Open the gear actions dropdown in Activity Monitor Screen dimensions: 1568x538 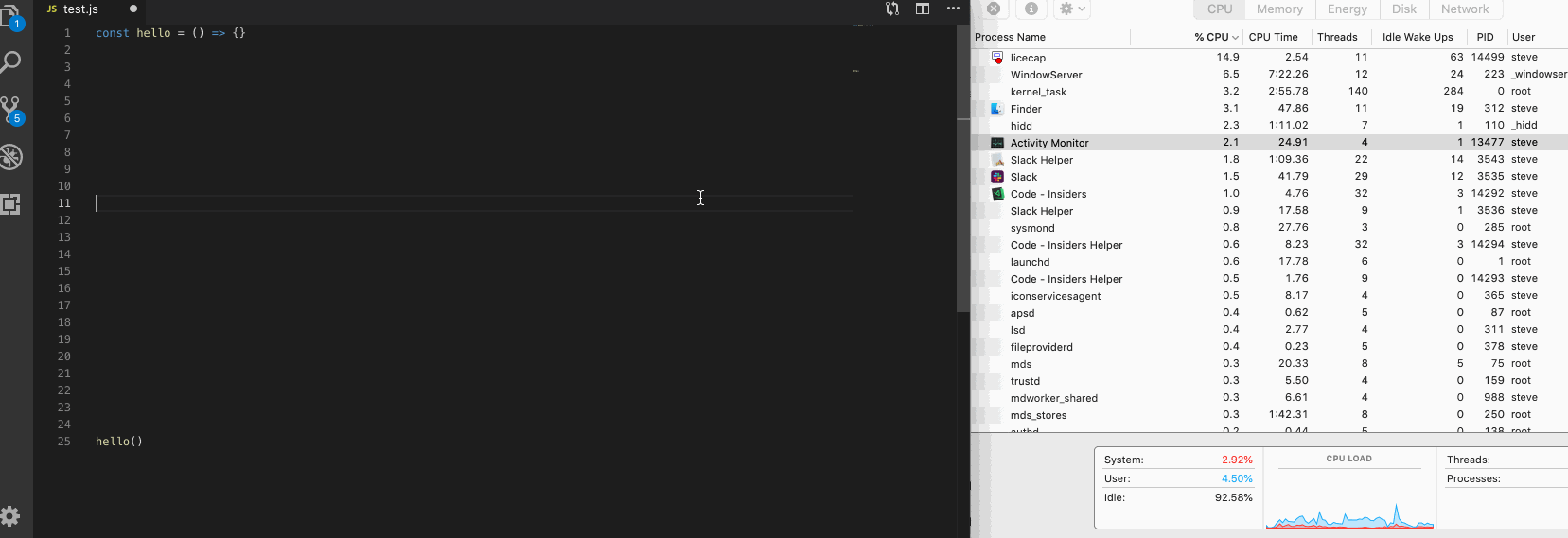point(1072,9)
